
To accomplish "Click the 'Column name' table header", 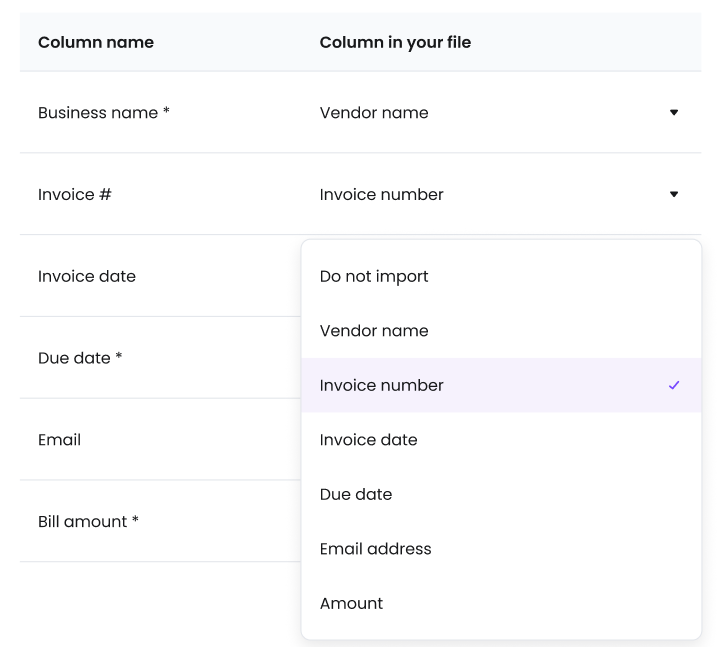I will [x=96, y=42].
